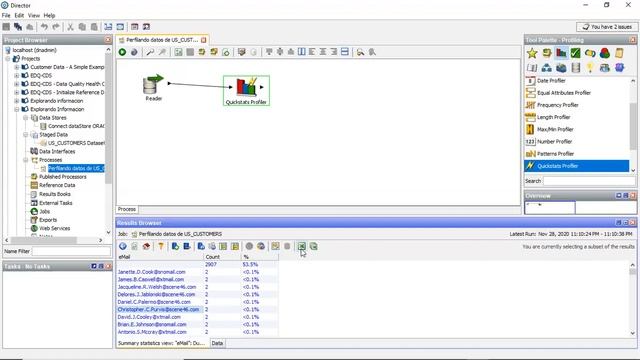Collapse the Data Stores tree node
The height and width of the screenshot is (360, 640).
coord(25,118)
